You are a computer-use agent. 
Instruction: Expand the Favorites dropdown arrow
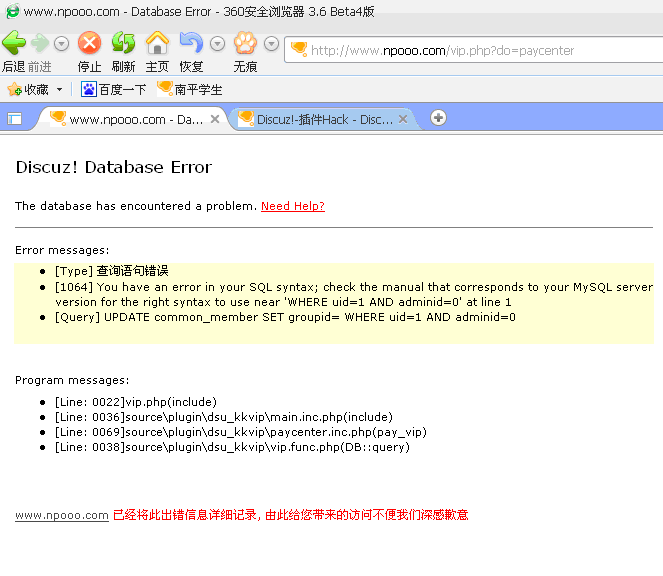60,89
